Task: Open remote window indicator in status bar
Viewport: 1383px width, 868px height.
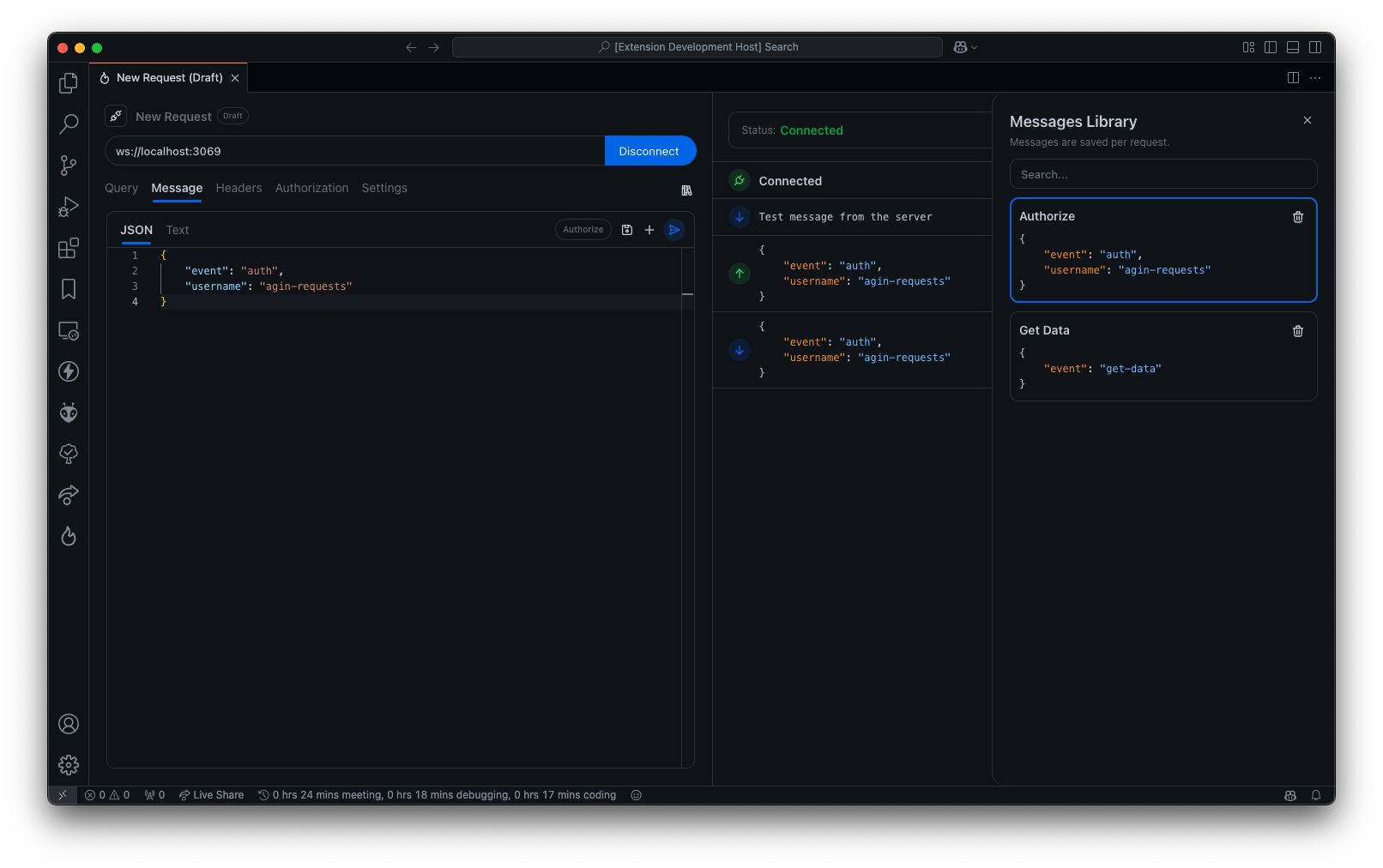Action: coord(63,795)
